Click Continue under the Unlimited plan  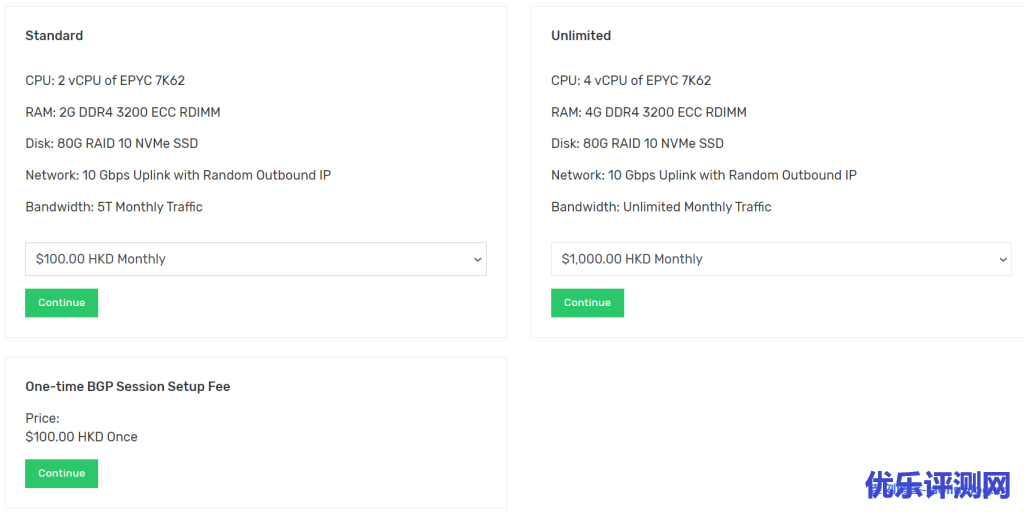[x=587, y=303]
